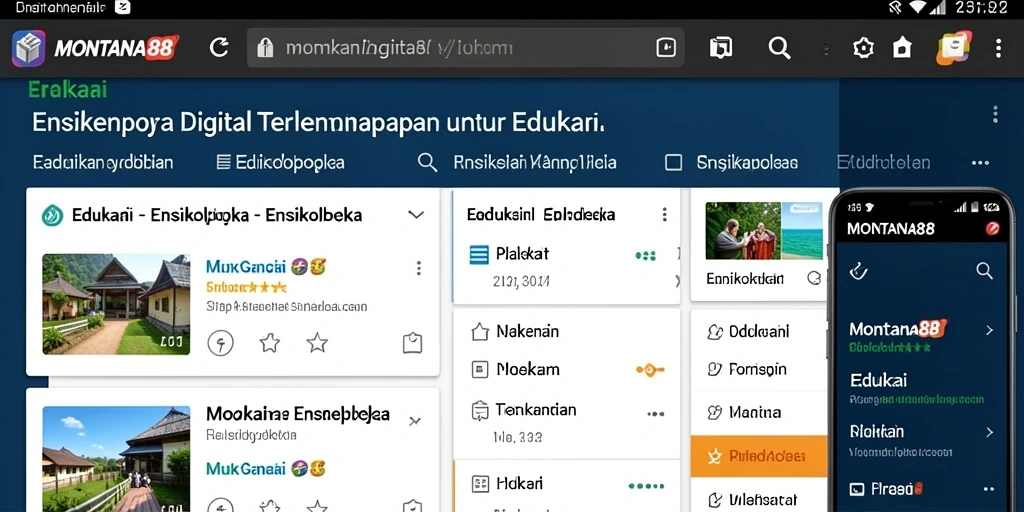Open the navigation overflow dots
Screen dimensions: 1024x512
click(980, 163)
